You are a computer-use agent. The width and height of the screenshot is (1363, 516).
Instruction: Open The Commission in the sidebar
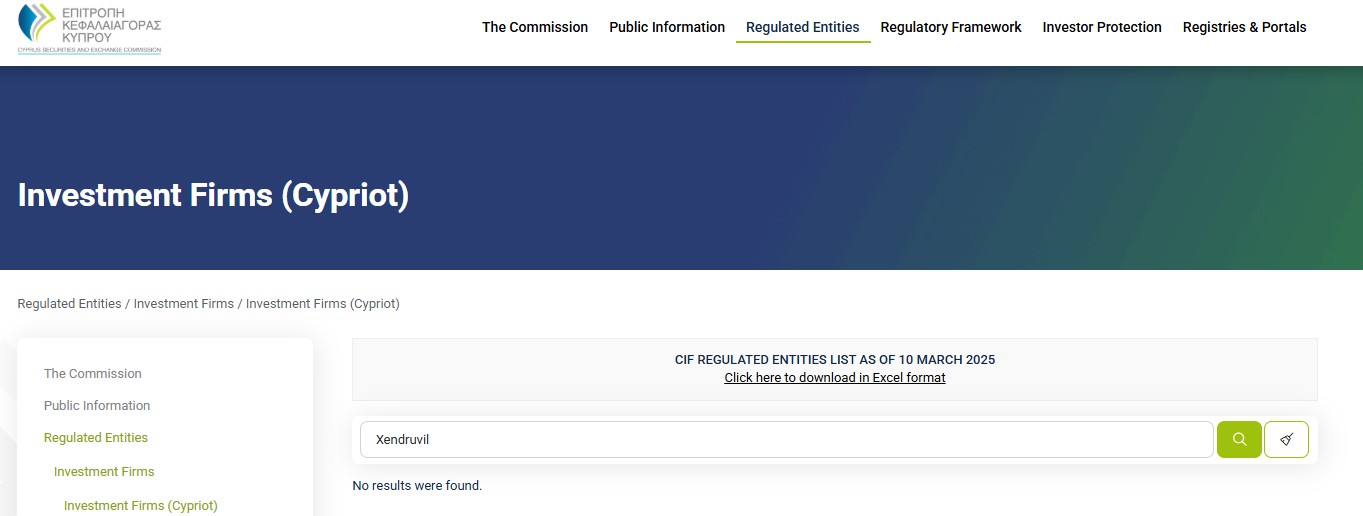tap(93, 374)
